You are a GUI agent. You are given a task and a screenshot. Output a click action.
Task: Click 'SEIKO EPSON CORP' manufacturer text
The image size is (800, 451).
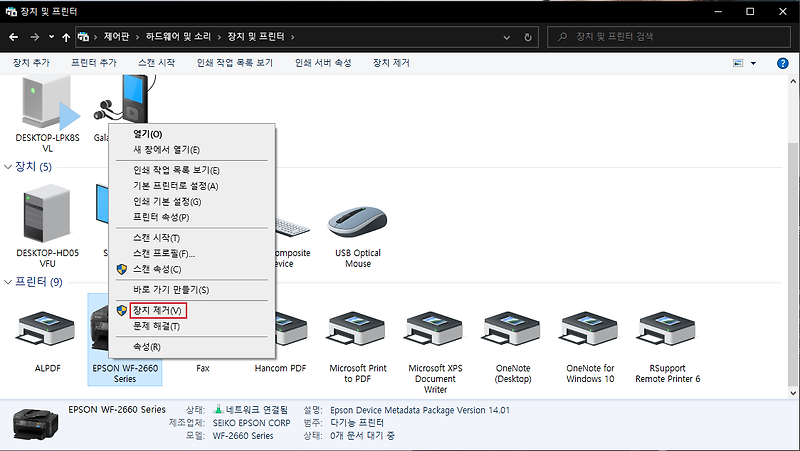pyautogui.click(x=252, y=423)
